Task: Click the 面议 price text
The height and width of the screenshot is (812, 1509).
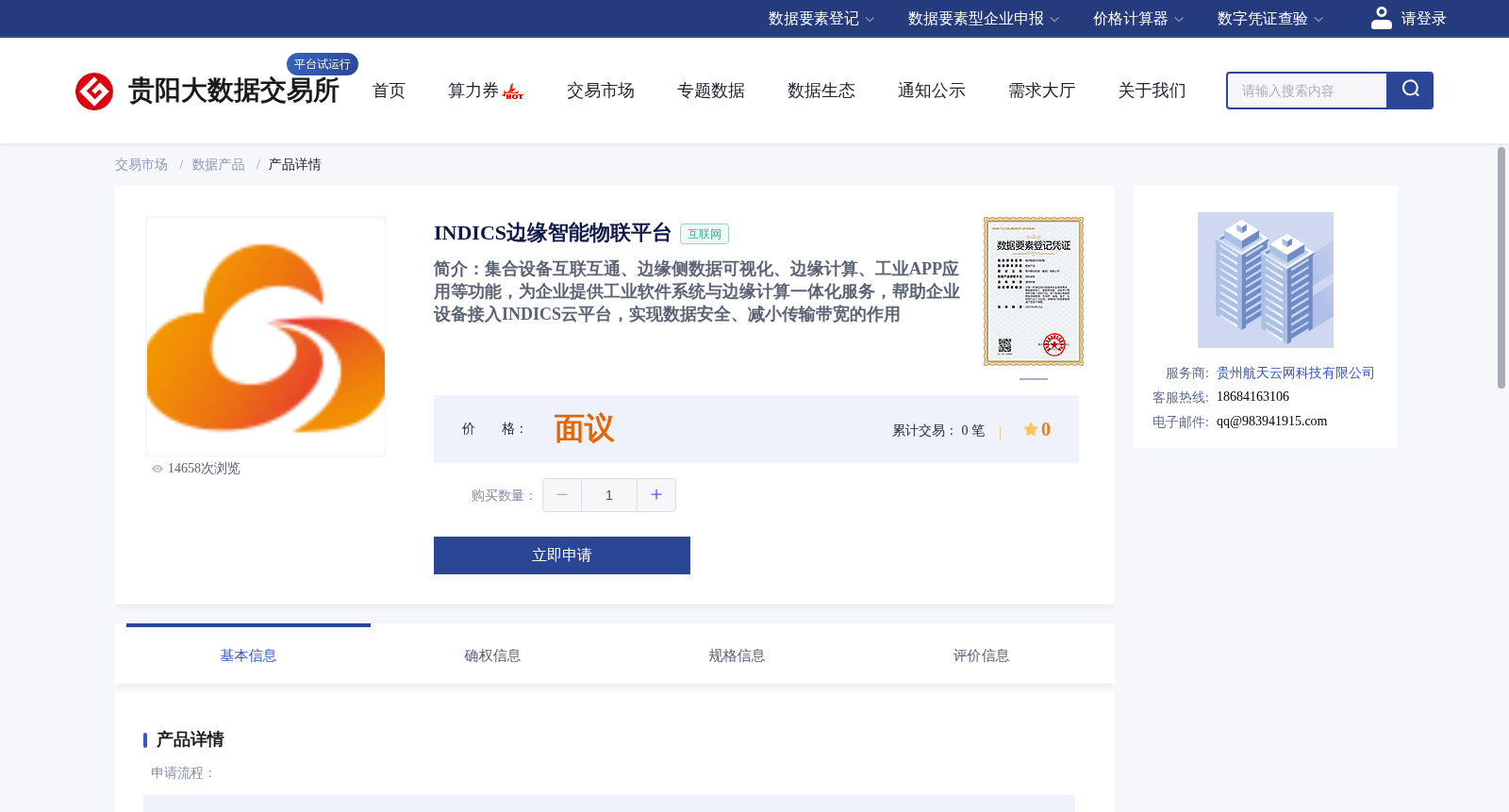Action: [x=584, y=429]
